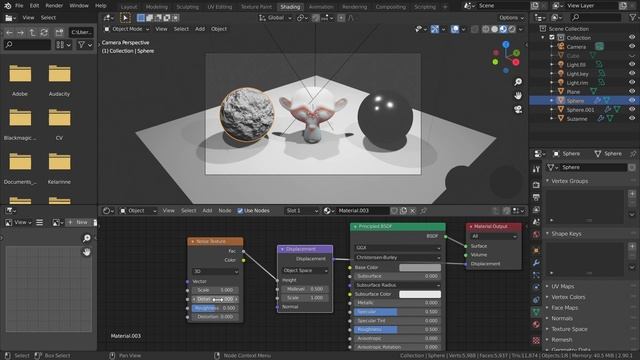640x360 pixels.
Task: Hide Camera in outliner with eye icon
Action: pyautogui.click(x=632, y=46)
